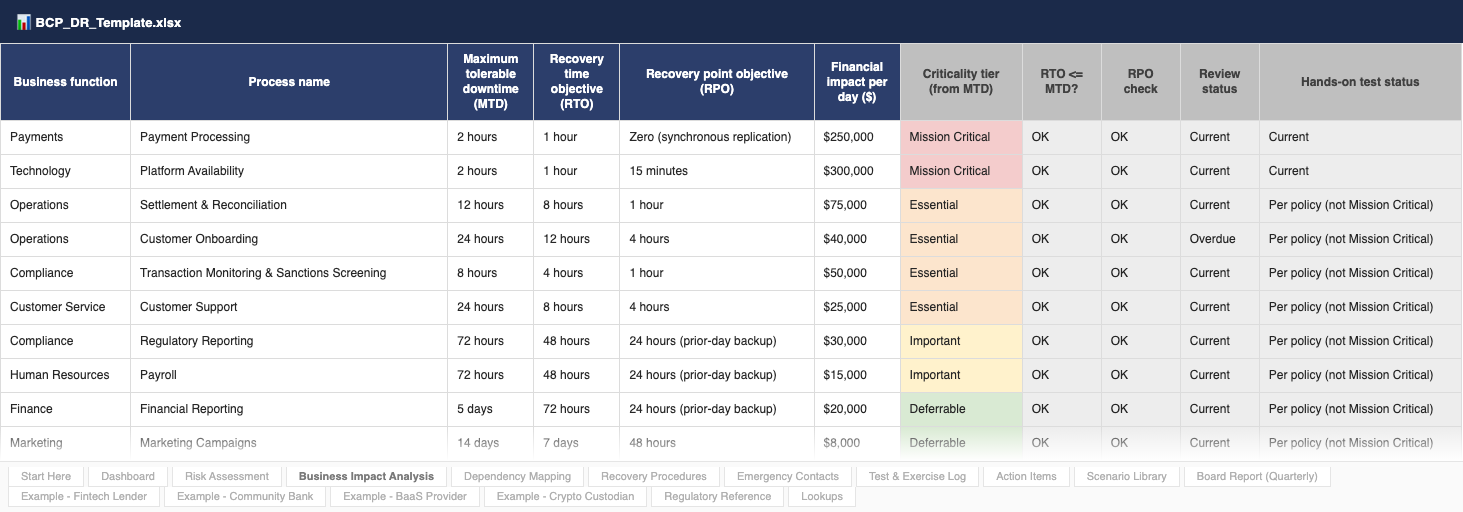Click the Process name column header
The image size is (1463, 512).
coord(289,82)
